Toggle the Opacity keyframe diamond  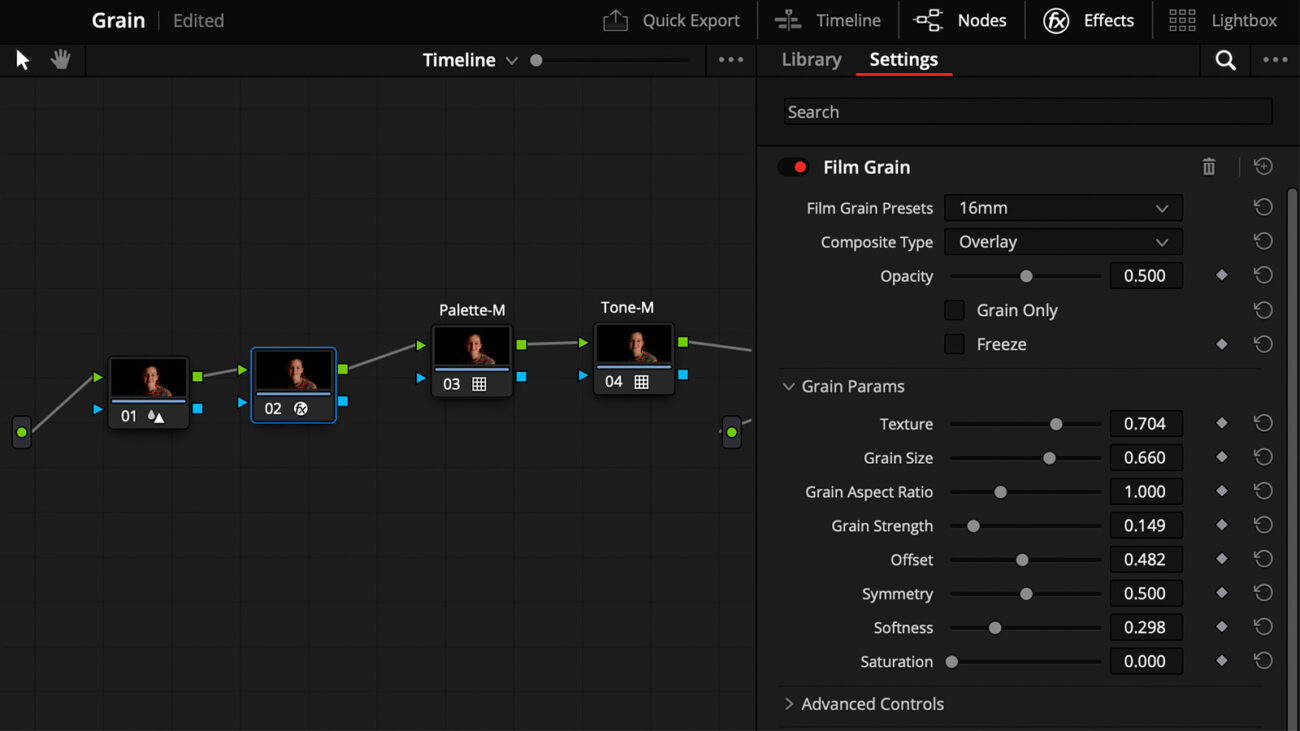click(x=1221, y=275)
